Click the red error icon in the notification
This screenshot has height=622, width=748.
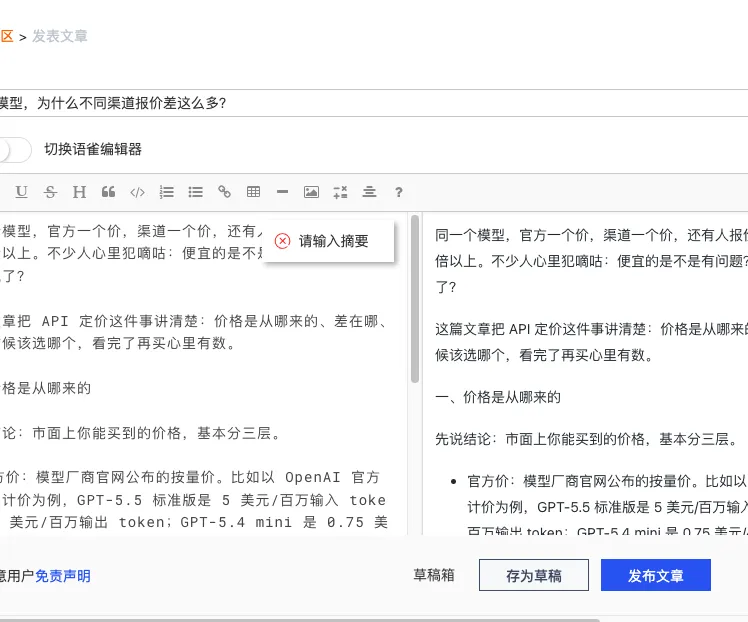tap(282, 241)
